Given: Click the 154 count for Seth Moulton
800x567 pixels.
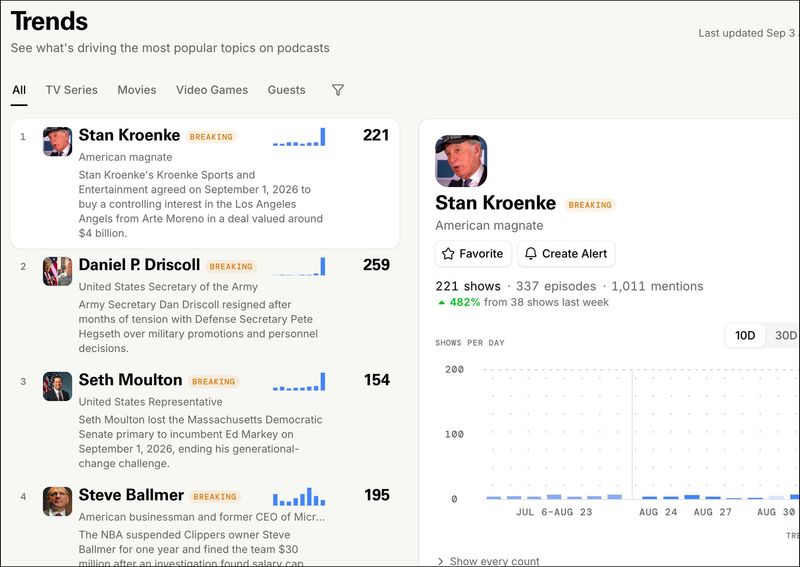Looking at the screenshot, I should coord(377,380).
